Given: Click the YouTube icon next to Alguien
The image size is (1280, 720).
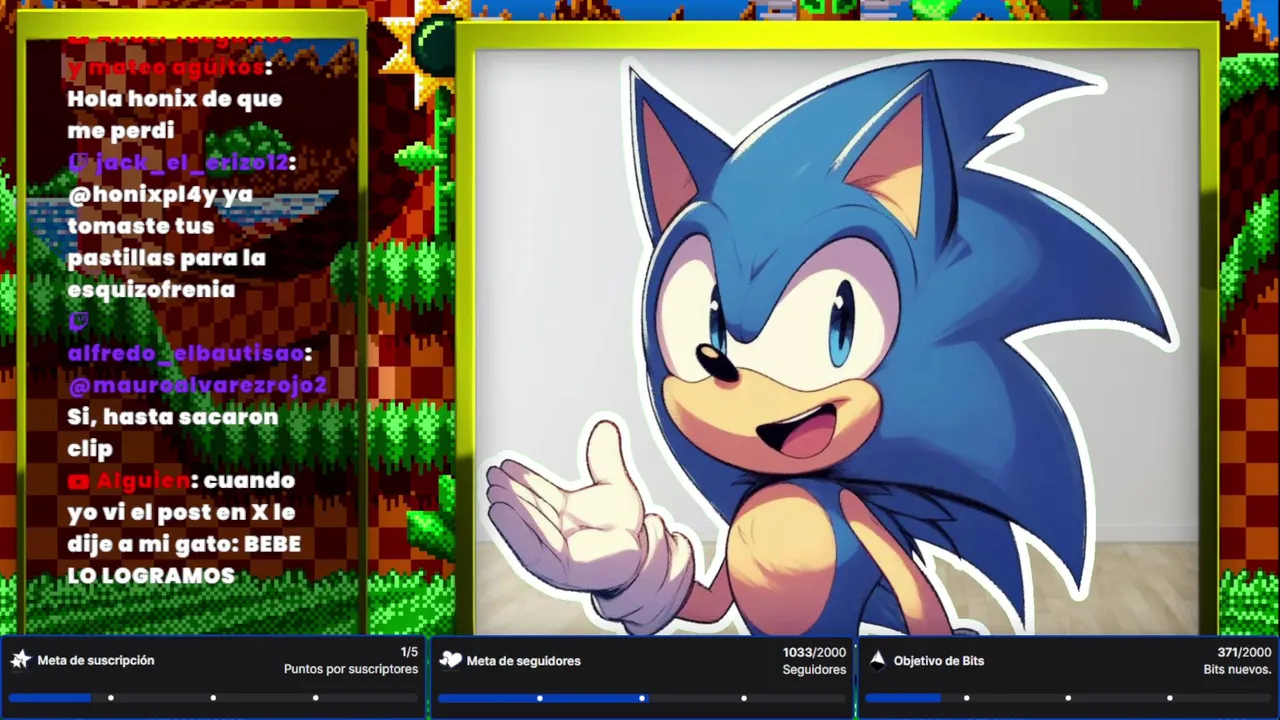Looking at the screenshot, I should tap(79, 482).
